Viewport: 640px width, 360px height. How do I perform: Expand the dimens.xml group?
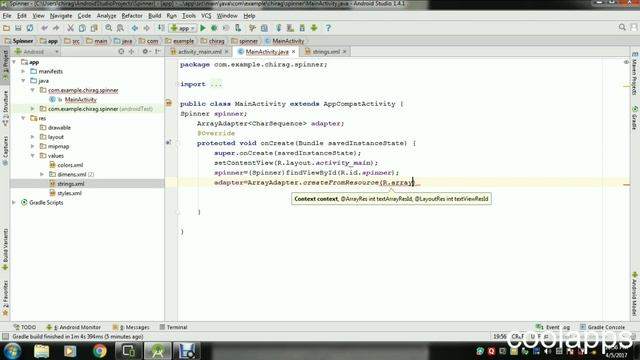42,175
